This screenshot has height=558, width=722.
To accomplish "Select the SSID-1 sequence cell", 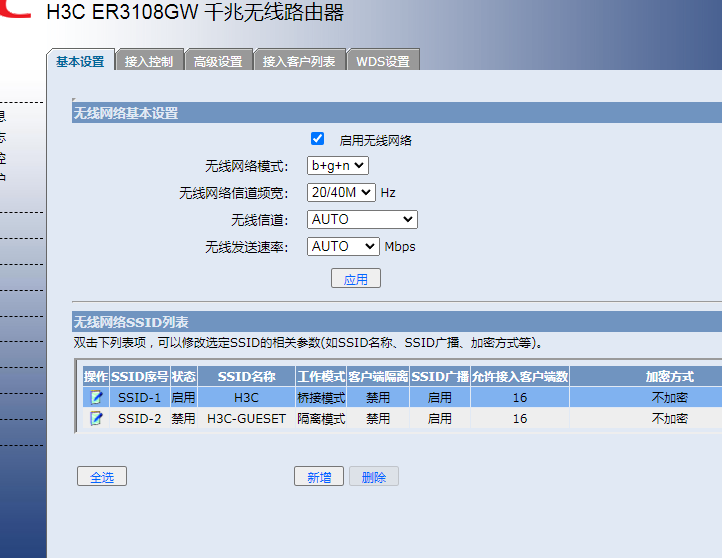I will click(x=140, y=397).
